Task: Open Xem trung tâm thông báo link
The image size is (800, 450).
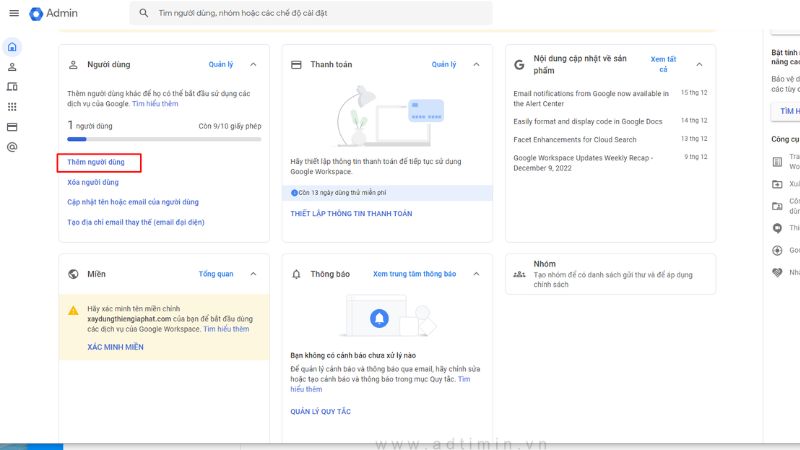Action: [414, 274]
